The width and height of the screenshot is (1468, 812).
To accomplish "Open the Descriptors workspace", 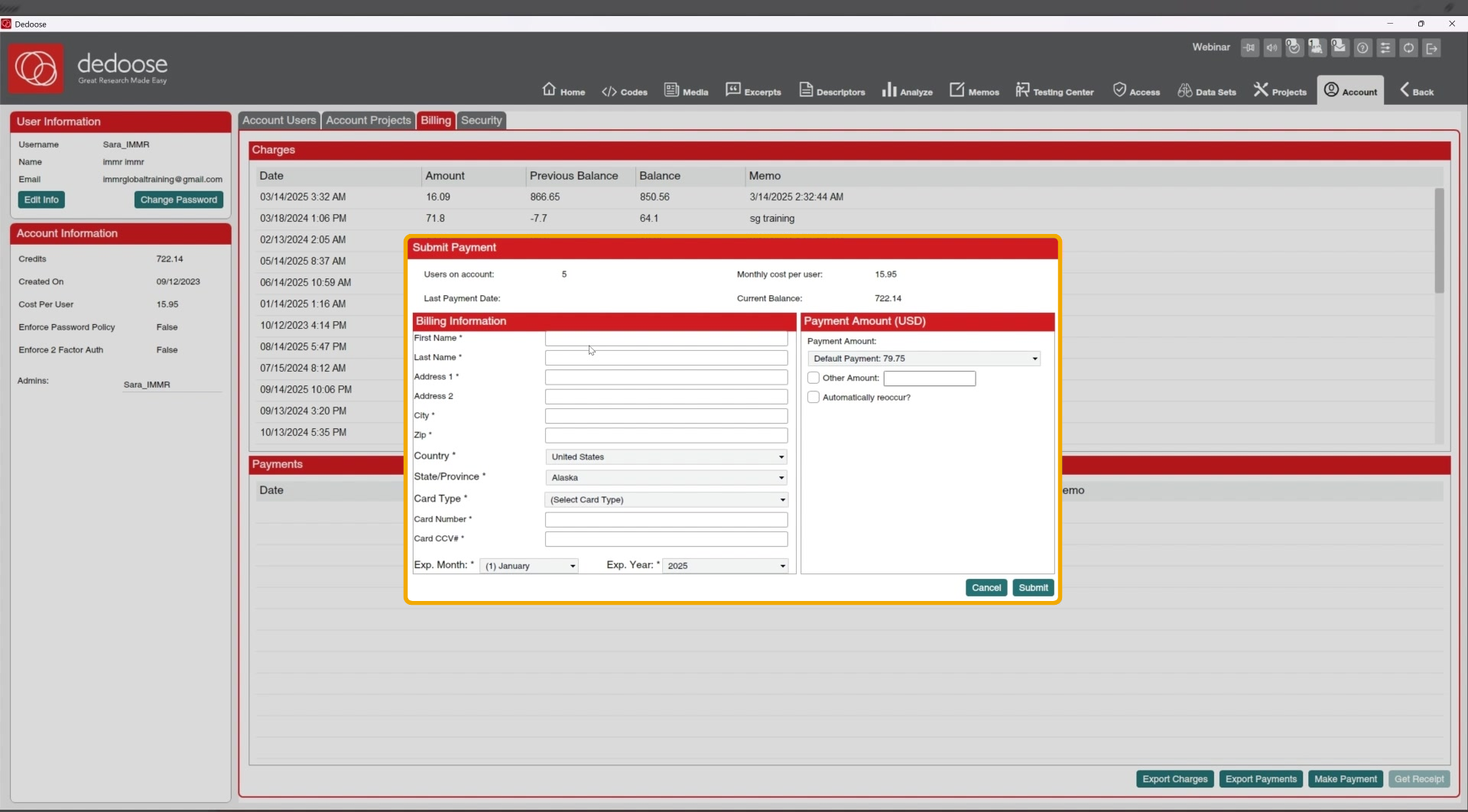I will pyautogui.click(x=832, y=90).
